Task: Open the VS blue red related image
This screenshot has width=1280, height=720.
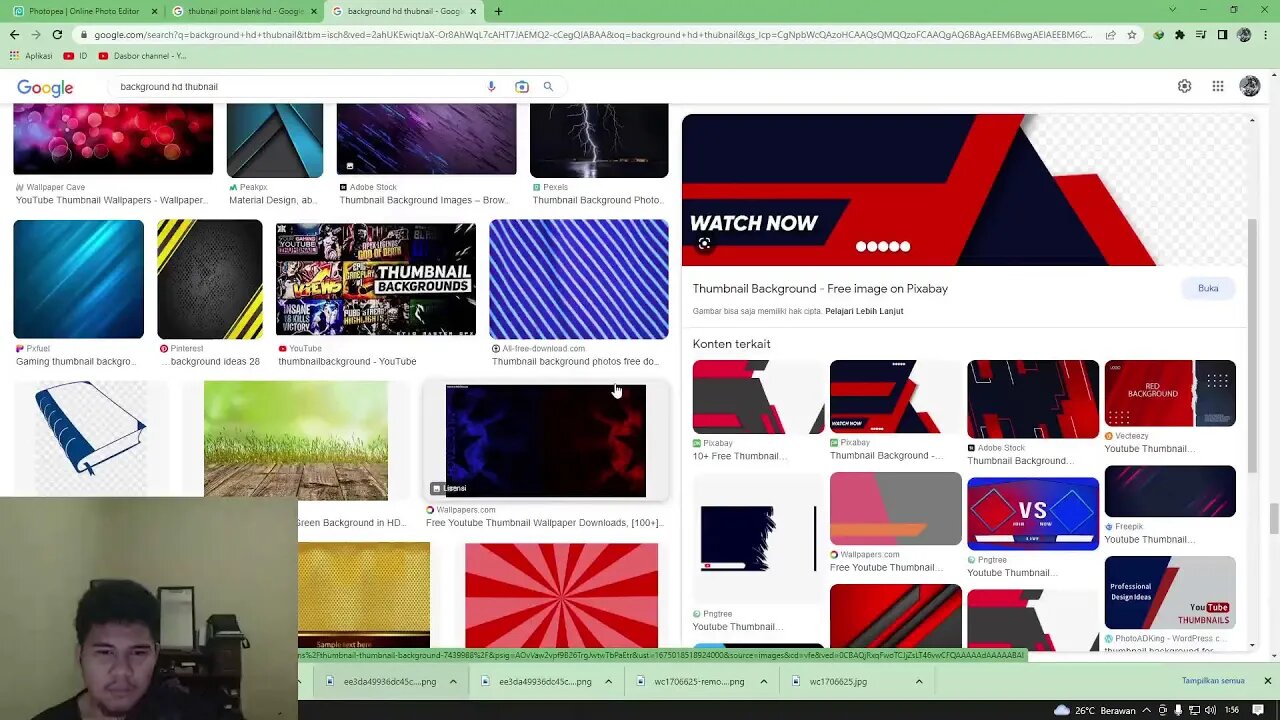Action: pyautogui.click(x=1033, y=514)
